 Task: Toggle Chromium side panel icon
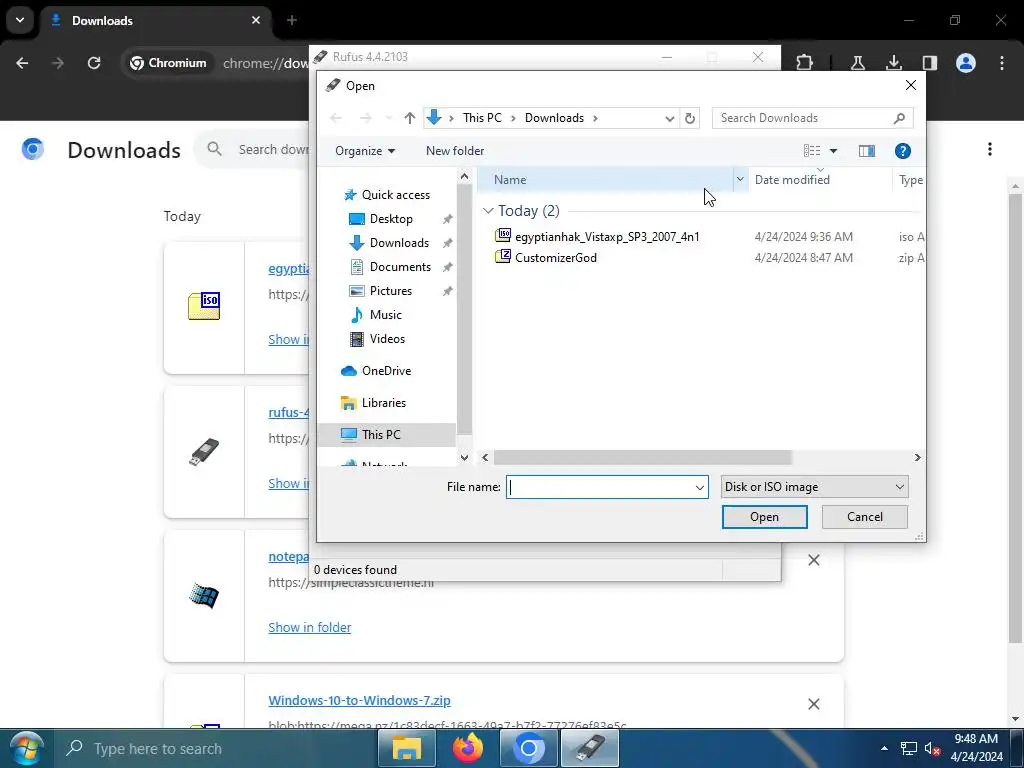click(929, 63)
